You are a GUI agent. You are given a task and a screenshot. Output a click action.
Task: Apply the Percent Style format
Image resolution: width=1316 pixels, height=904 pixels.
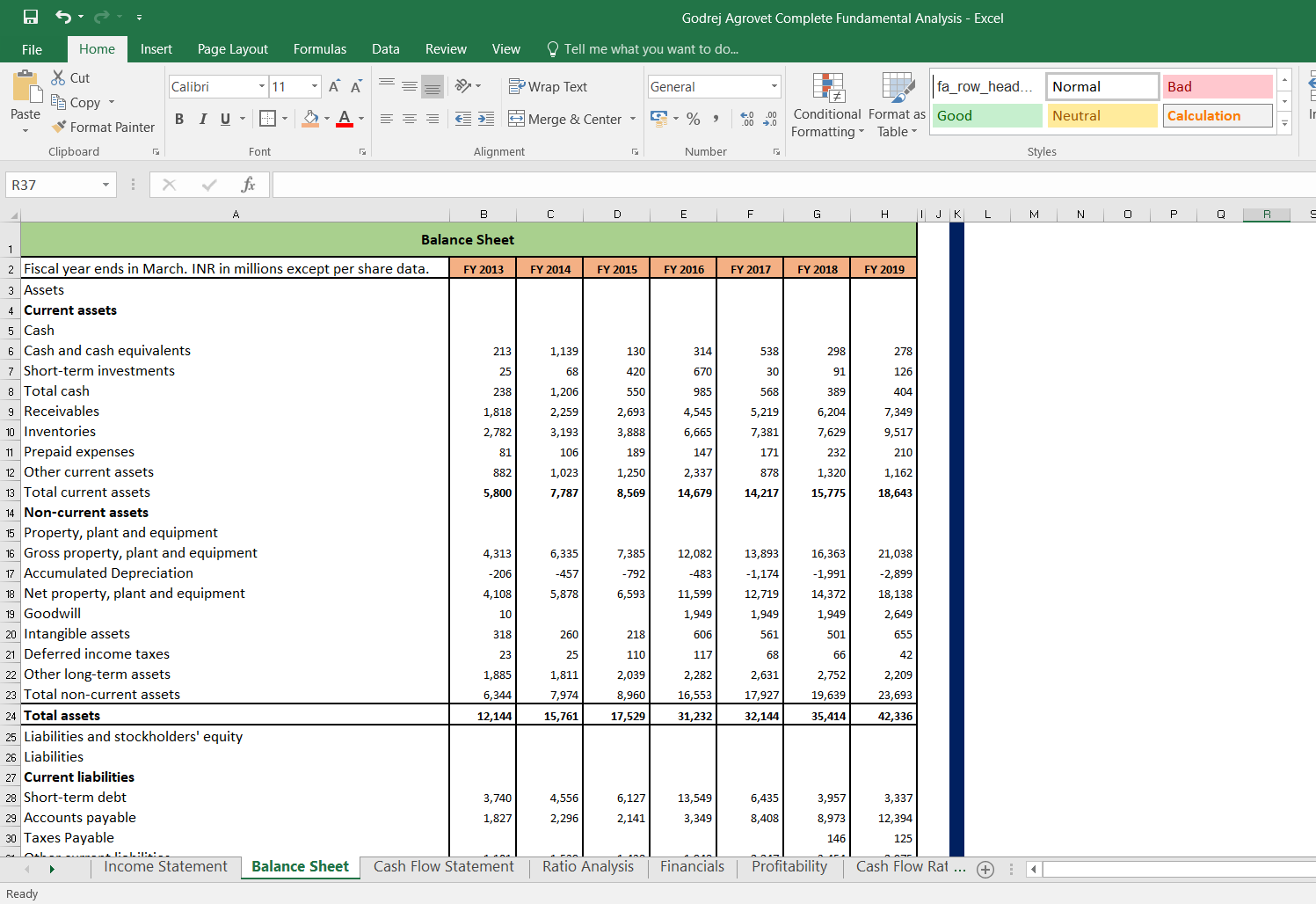point(694,119)
